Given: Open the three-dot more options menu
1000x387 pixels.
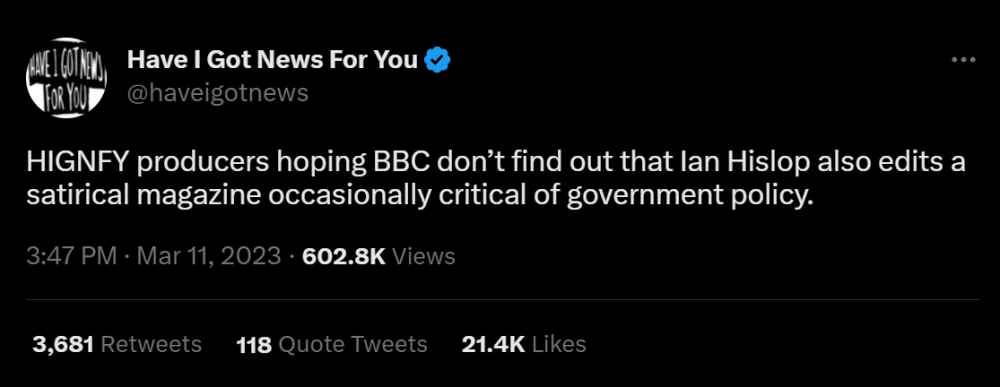Looking at the screenshot, I should point(963,60).
